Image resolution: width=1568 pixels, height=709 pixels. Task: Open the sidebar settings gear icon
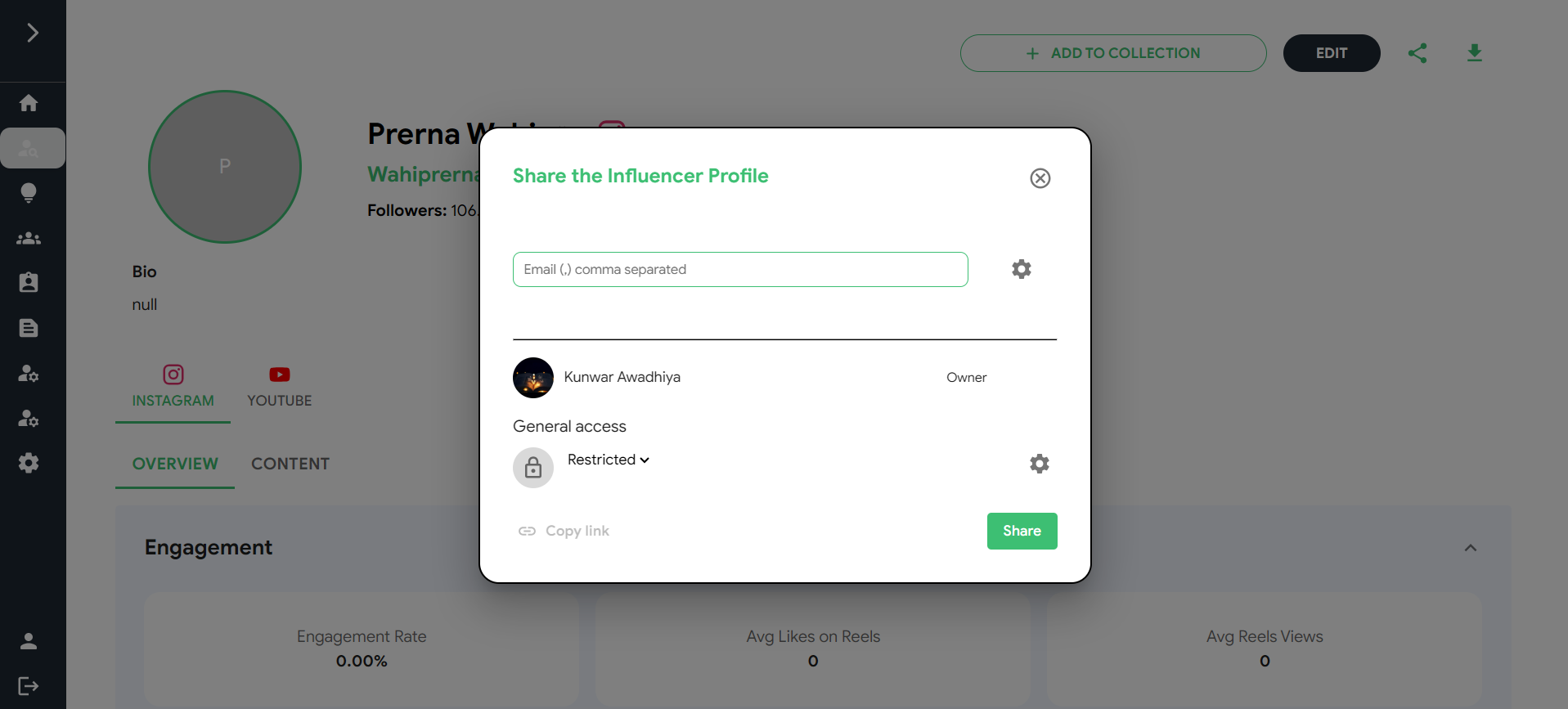tap(29, 463)
